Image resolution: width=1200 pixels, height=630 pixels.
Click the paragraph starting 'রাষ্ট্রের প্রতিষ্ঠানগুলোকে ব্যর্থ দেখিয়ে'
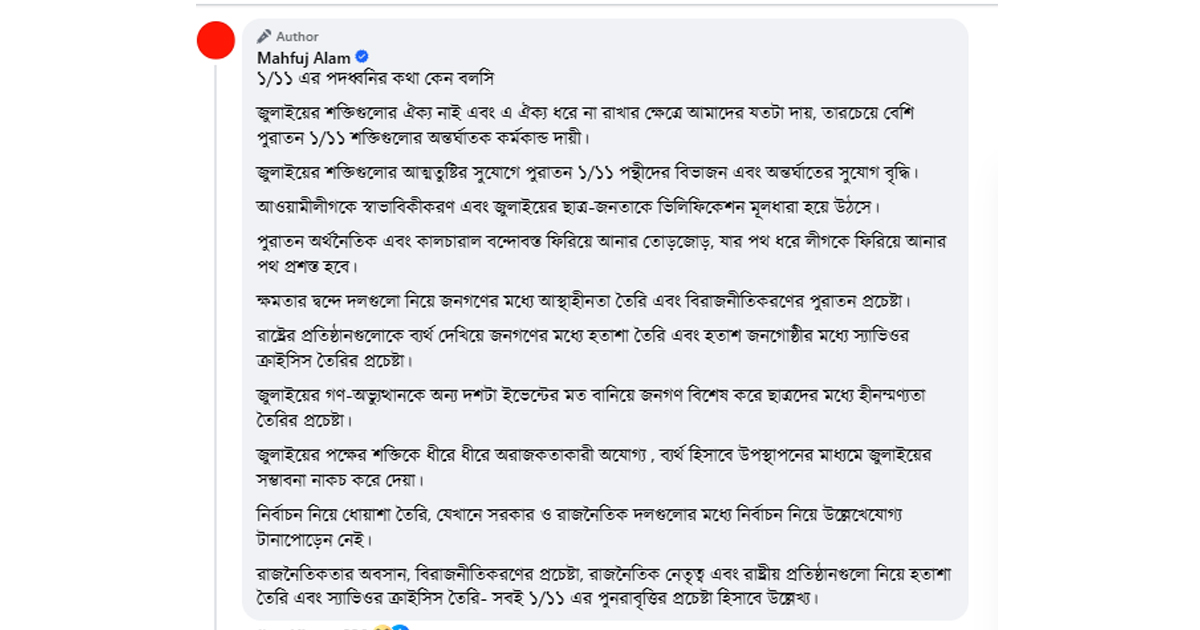click(583, 346)
